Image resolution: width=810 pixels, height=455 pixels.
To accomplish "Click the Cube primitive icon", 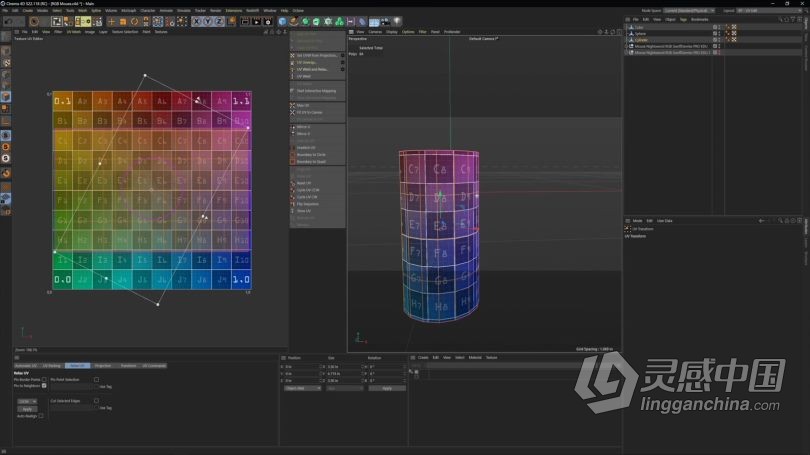I will [x=282, y=22].
